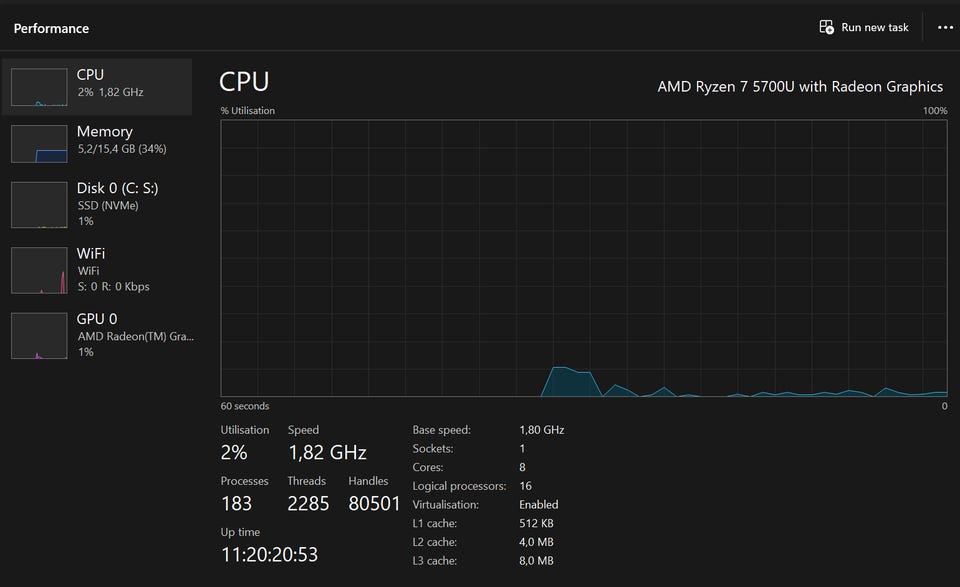The width and height of the screenshot is (960, 587).
Task: Click the AMD Radeon(TM) Gra... GPU name
Action: [x=135, y=336]
